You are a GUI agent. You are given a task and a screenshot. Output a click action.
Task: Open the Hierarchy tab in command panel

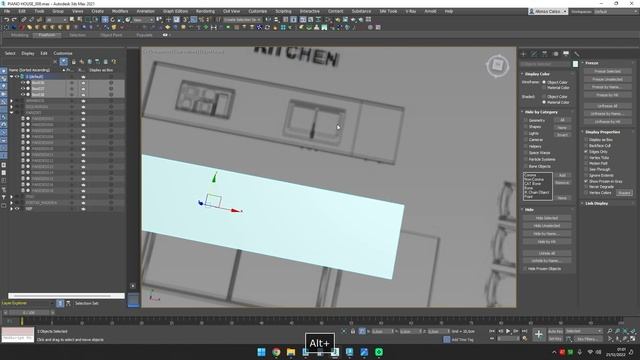(x=544, y=54)
